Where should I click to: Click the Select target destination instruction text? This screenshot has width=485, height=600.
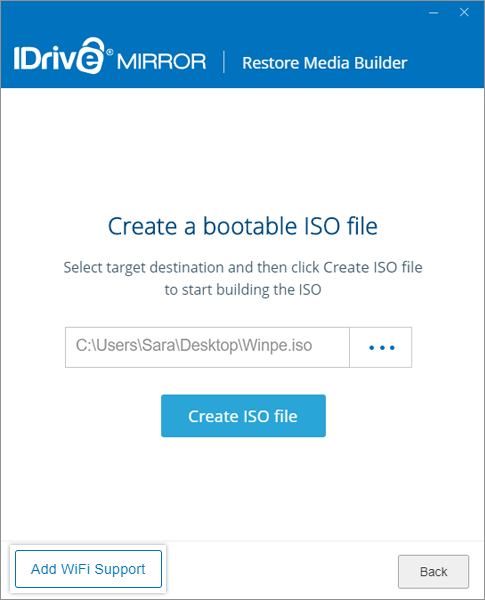[x=243, y=267]
